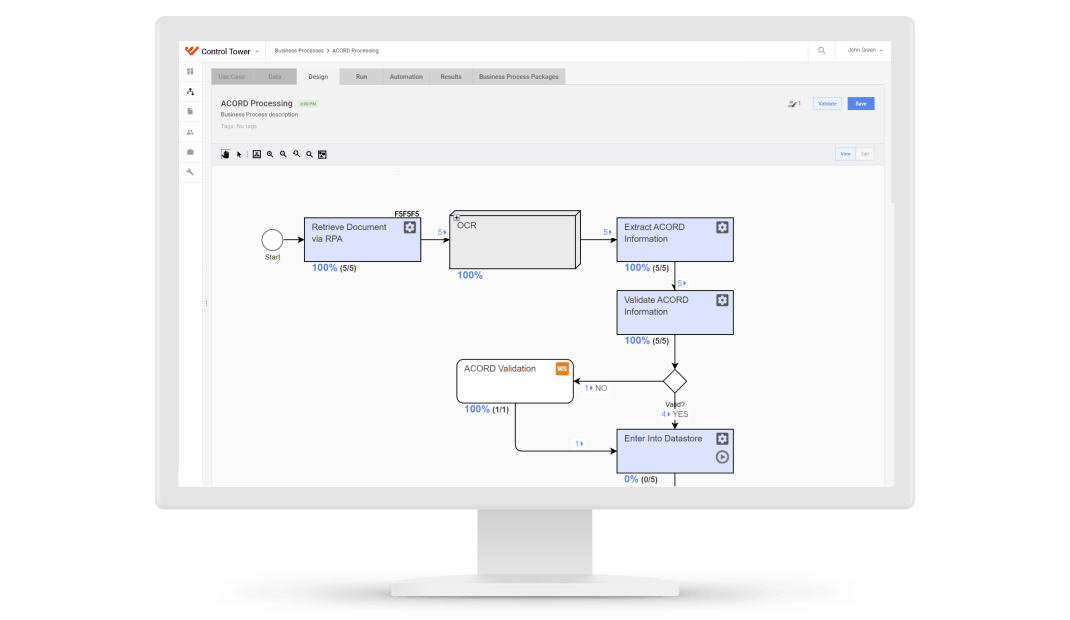This screenshot has height=620, width=1070.
Task: Click the NO branch label
Action: pos(601,388)
